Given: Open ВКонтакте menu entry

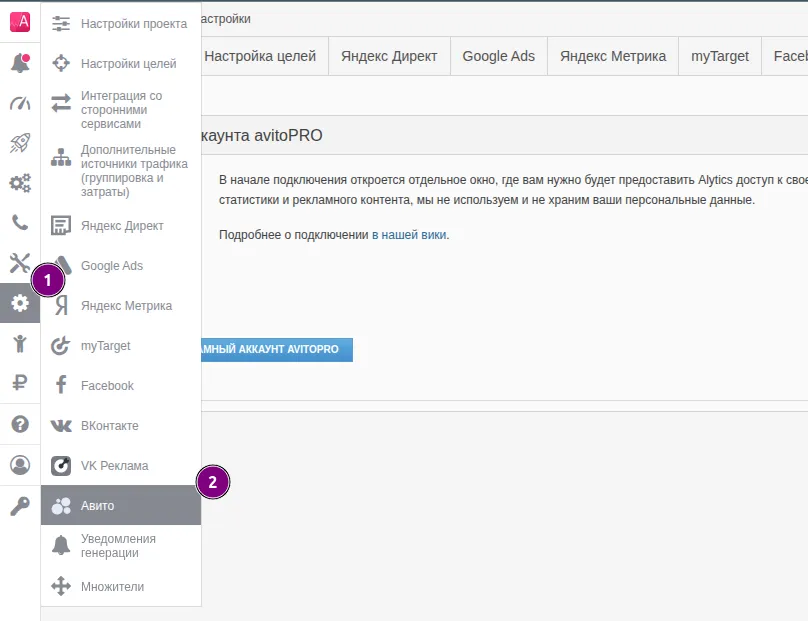Looking at the screenshot, I should coord(121,426).
